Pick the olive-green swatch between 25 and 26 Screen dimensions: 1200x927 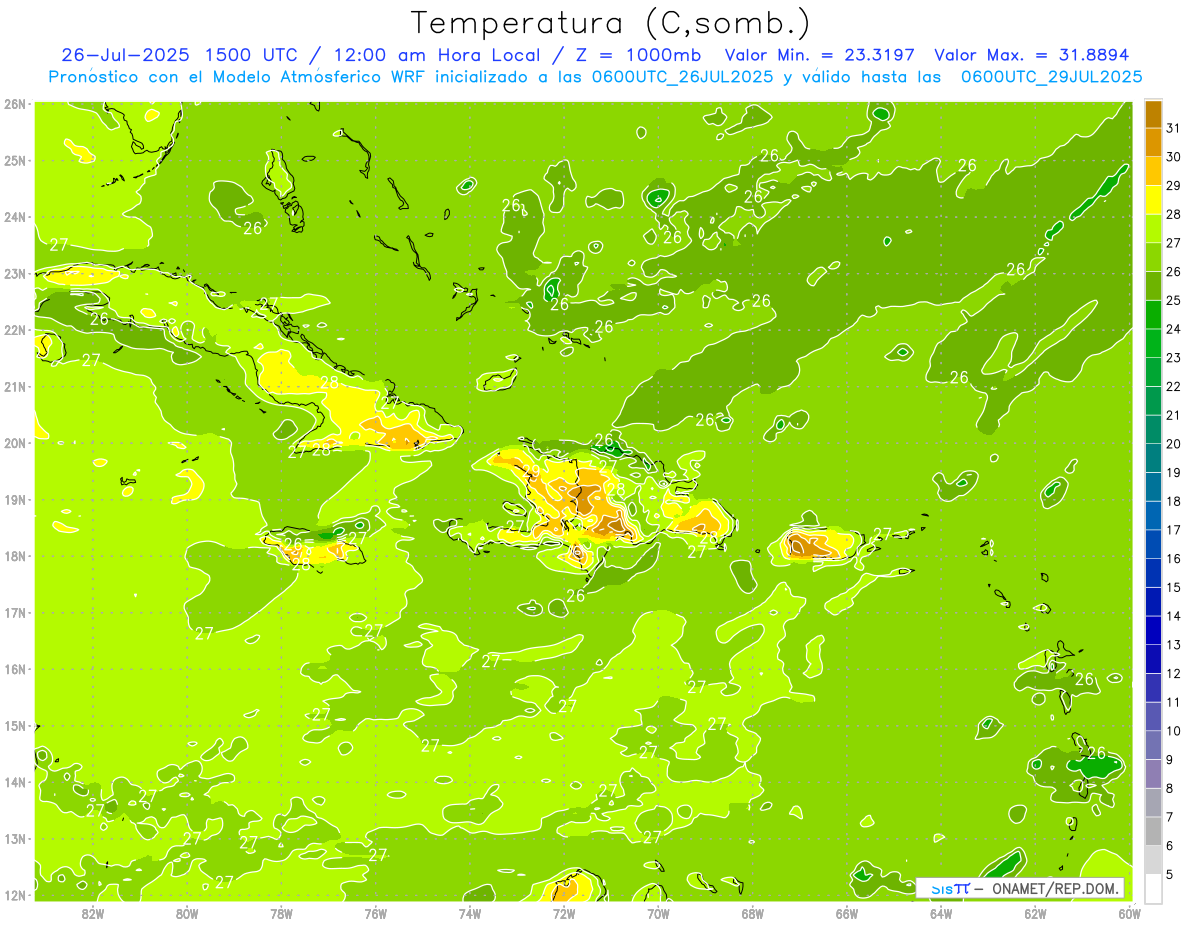click(1153, 287)
